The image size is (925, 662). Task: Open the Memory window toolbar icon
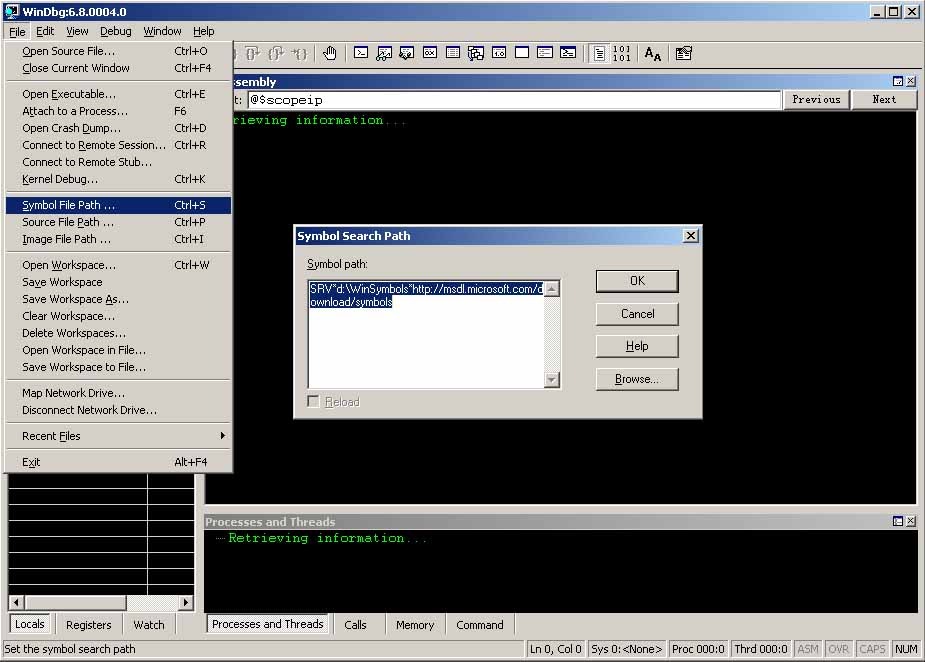(453, 53)
